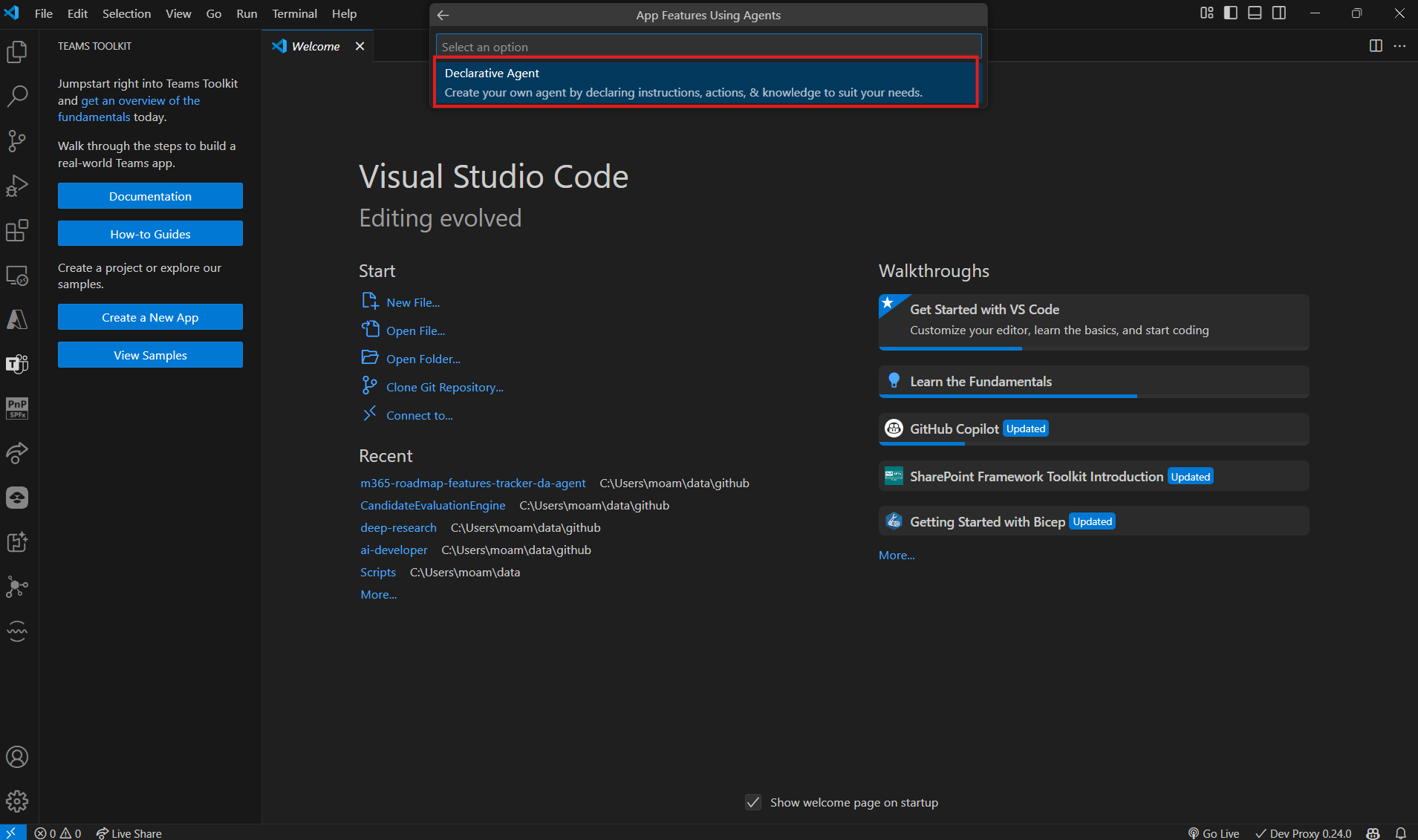This screenshot has height=840, width=1418.
Task: Toggle Panel layout icon in title bar
Action: click(1255, 13)
